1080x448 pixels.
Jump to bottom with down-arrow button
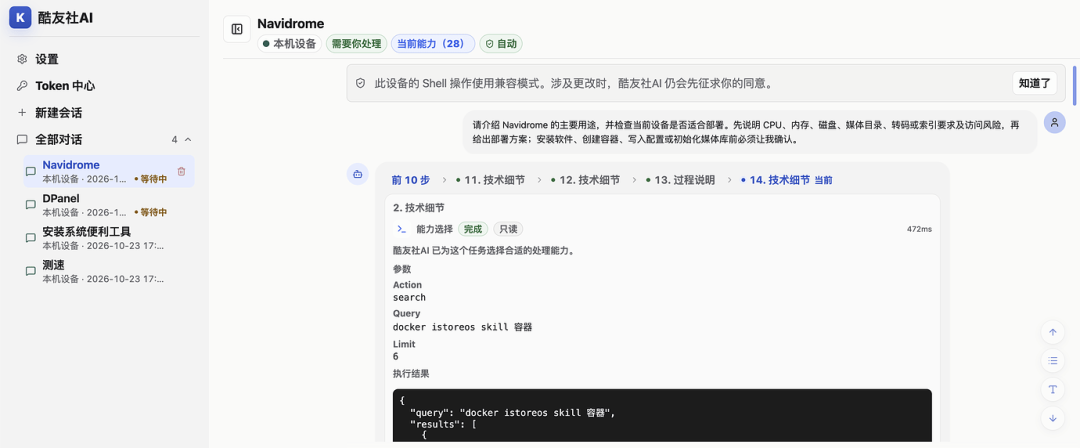pyautogui.click(x=1052, y=418)
